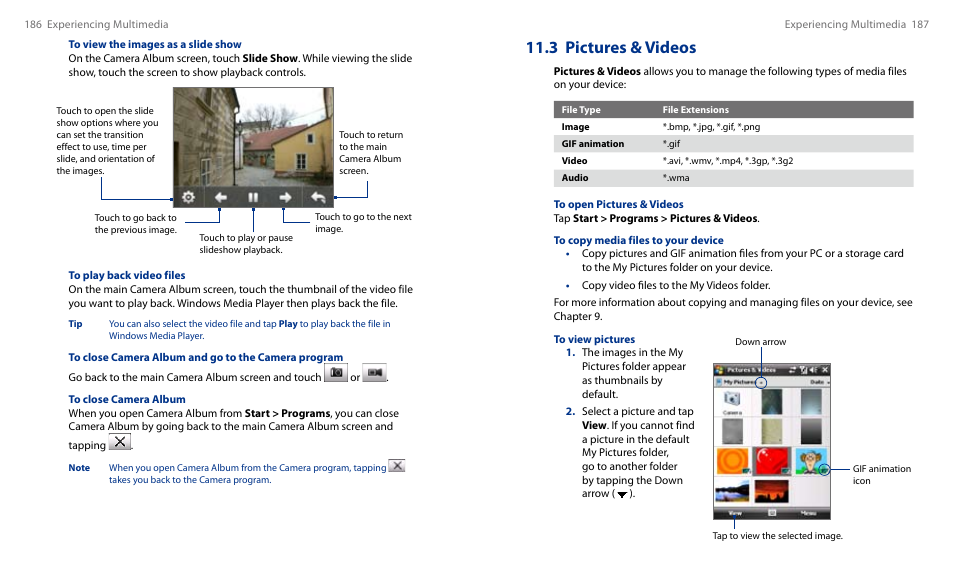Screen dimensions: 954x587
Task: Click 'To open Pictures & Videos' heading
Action: [x=618, y=204]
